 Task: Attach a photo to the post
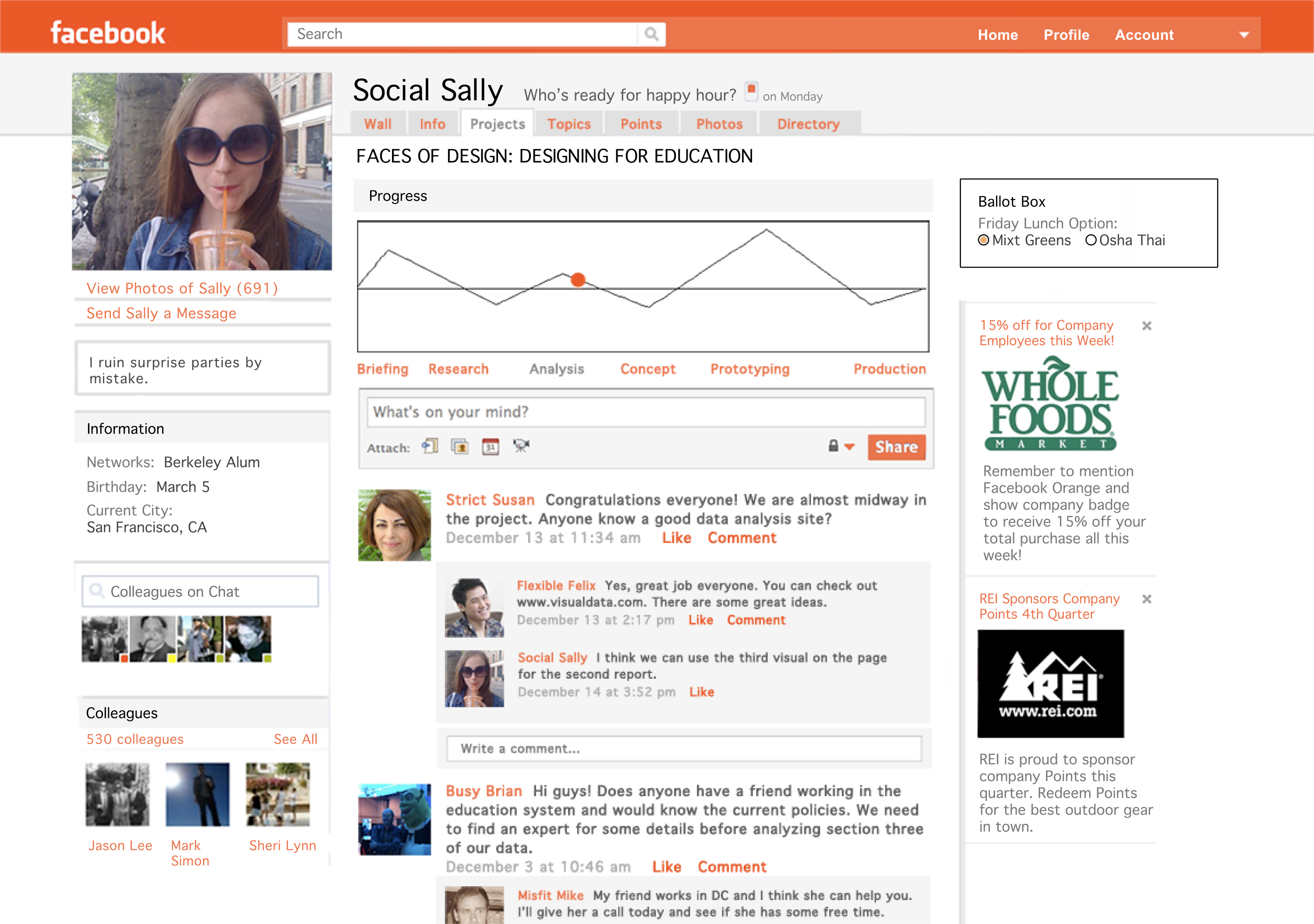[x=459, y=446]
